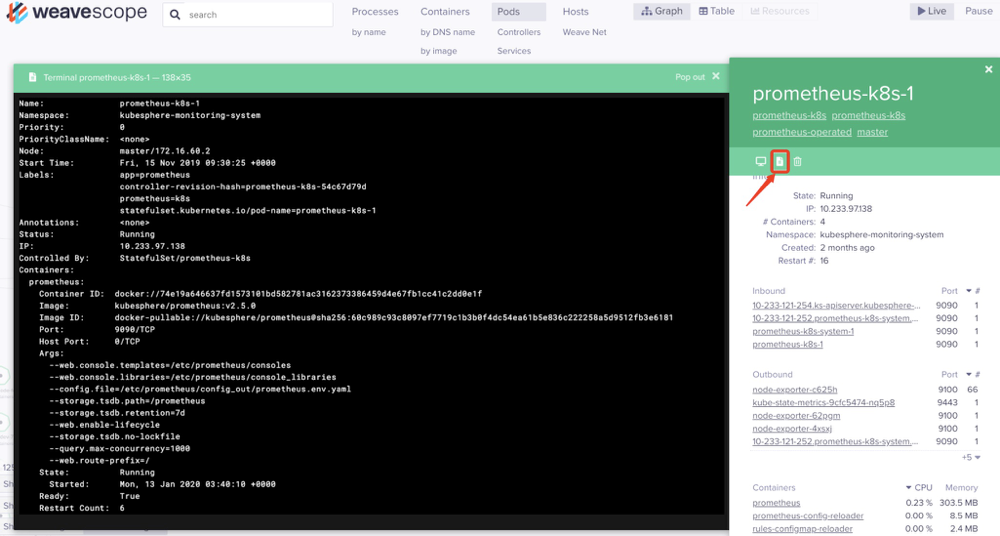The image size is (1000, 536).
Task: Open outbound 10-233-121-252.prometheus-k8s-system link
Action: tap(835, 442)
